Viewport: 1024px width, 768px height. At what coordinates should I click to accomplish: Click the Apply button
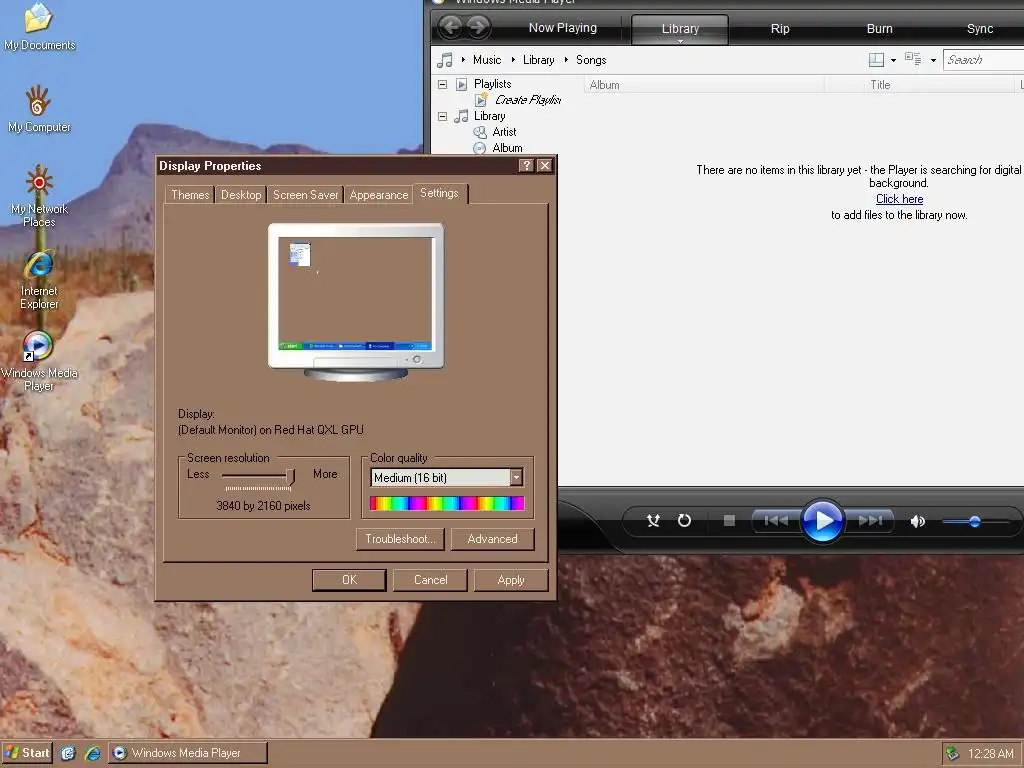coord(511,580)
